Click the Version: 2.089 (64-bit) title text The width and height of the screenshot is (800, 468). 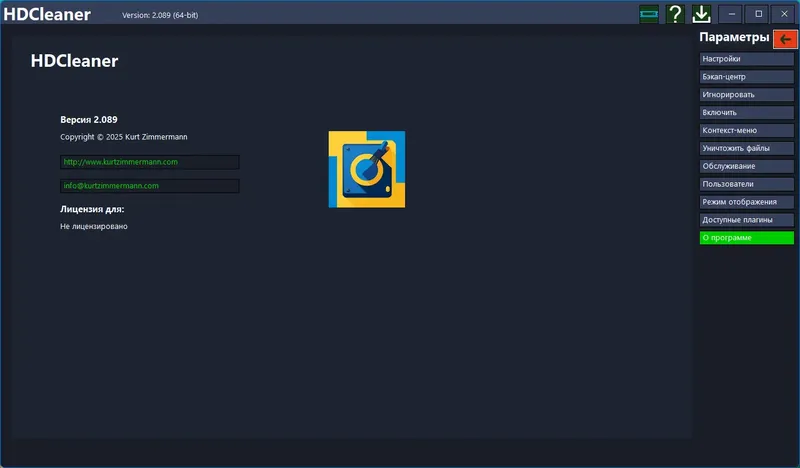pyautogui.click(x=160, y=15)
